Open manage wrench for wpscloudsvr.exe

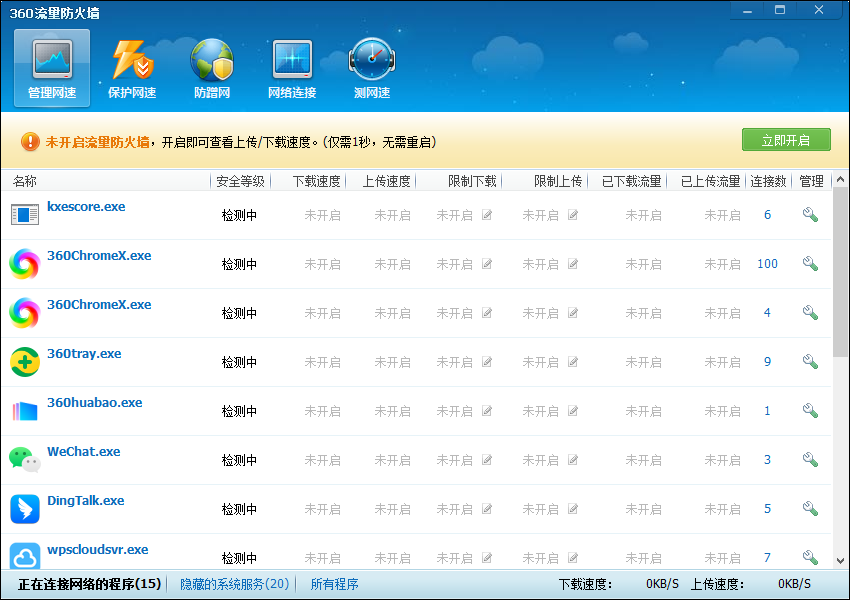click(x=810, y=557)
